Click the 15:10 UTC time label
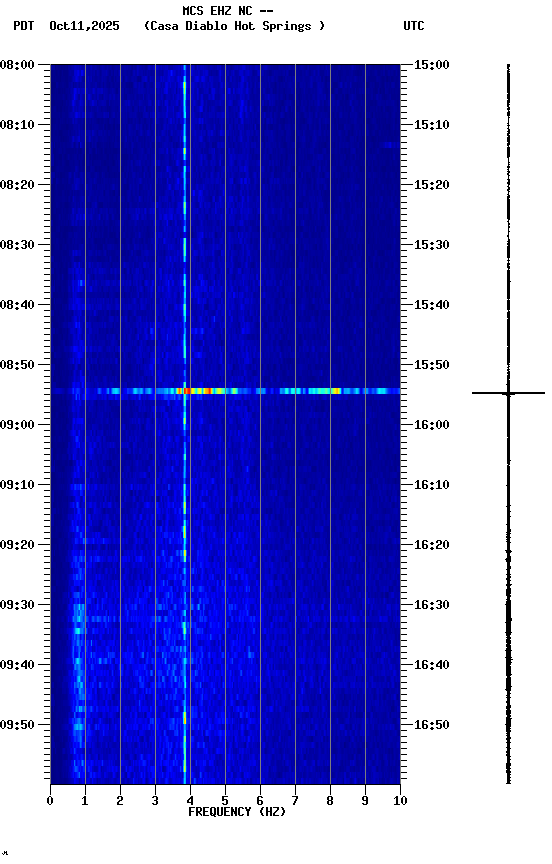552x864 pixels. click(432, 125)
